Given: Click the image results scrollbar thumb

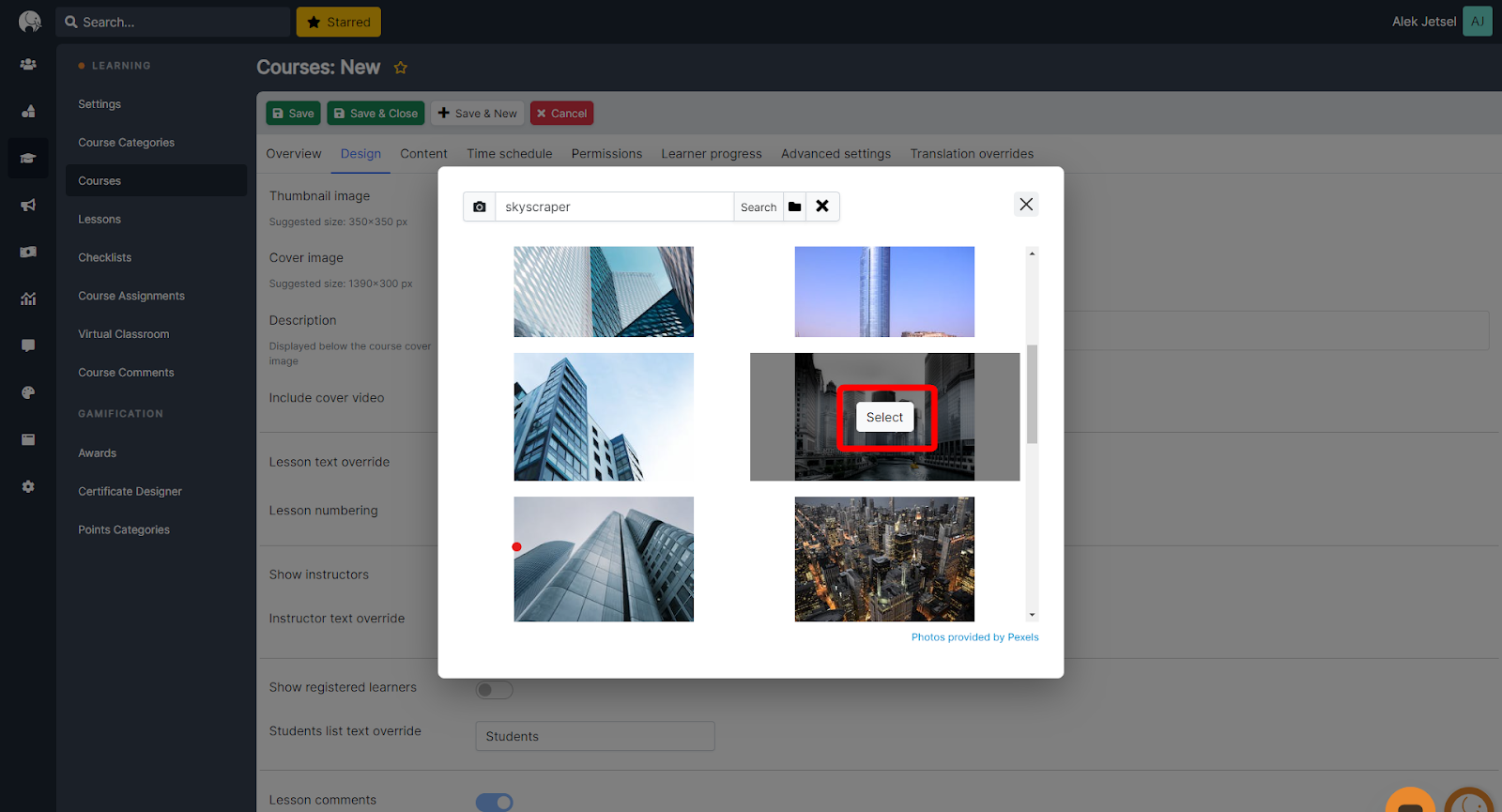Looking at the screenshot, I should click(1032, 394).
